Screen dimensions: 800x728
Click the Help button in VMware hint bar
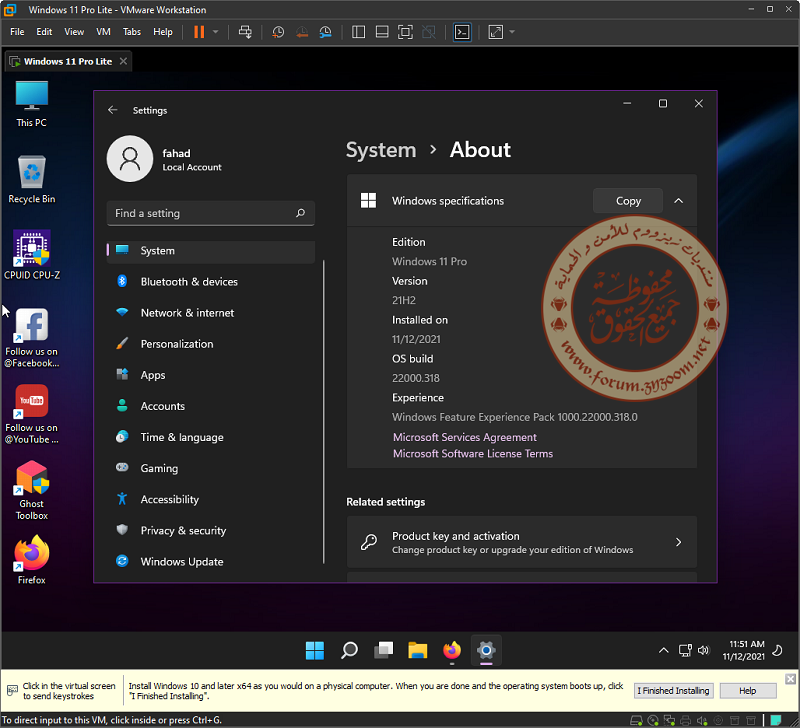click(x=747, y=691)
